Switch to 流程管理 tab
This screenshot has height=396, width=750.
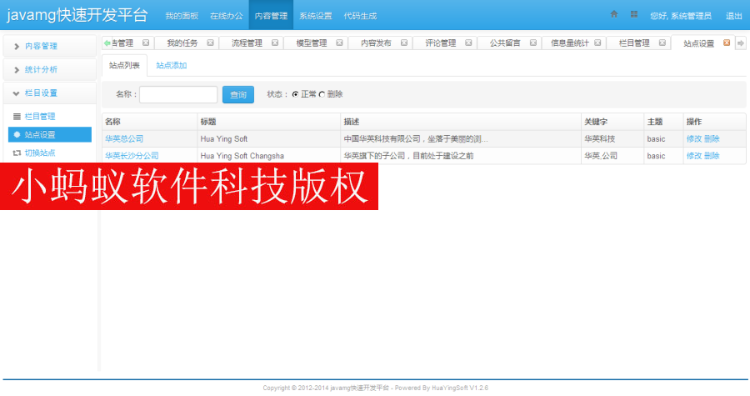[247, 43]
